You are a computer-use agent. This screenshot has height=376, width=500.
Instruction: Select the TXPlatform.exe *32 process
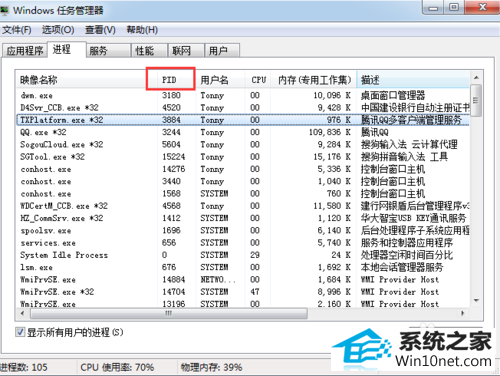click(243, 120)
